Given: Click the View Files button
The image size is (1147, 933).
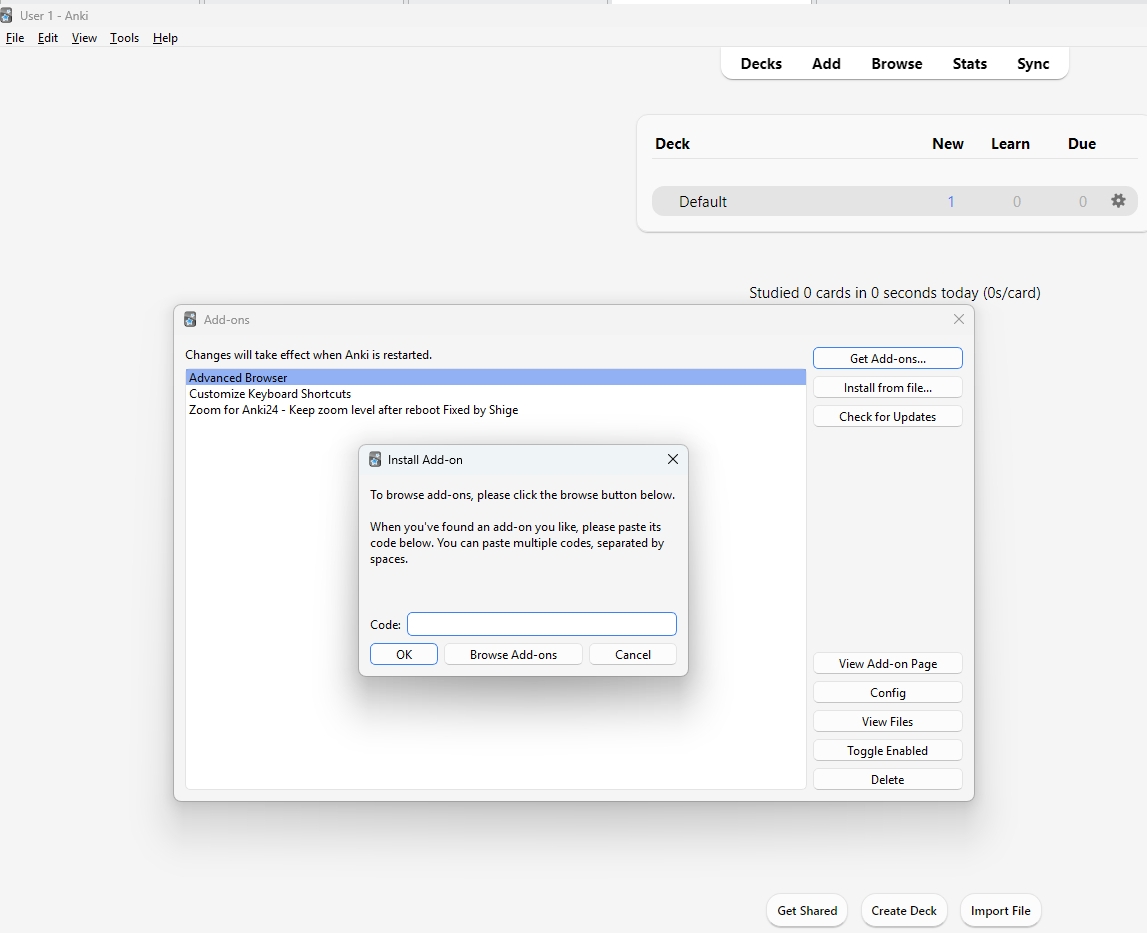Looking at the screenshot, I should [x=887, y=722].
